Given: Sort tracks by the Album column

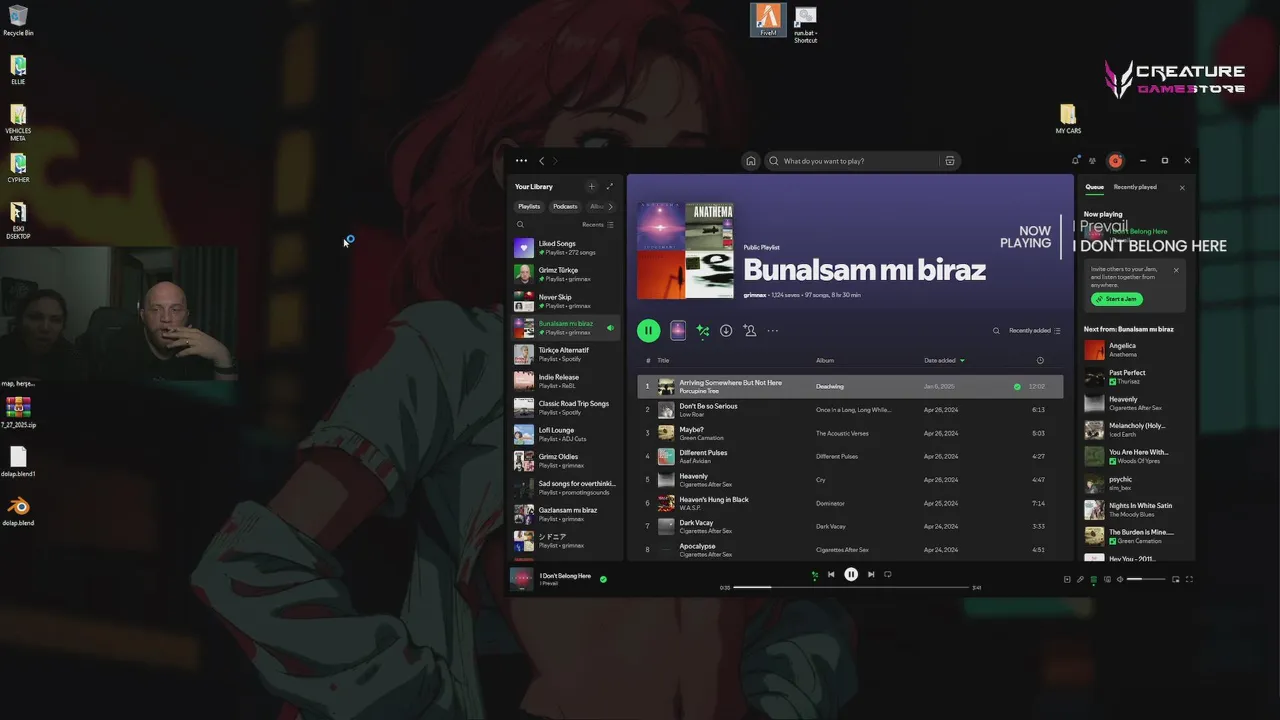Looking at the screenshot, I should click(825, 360).
